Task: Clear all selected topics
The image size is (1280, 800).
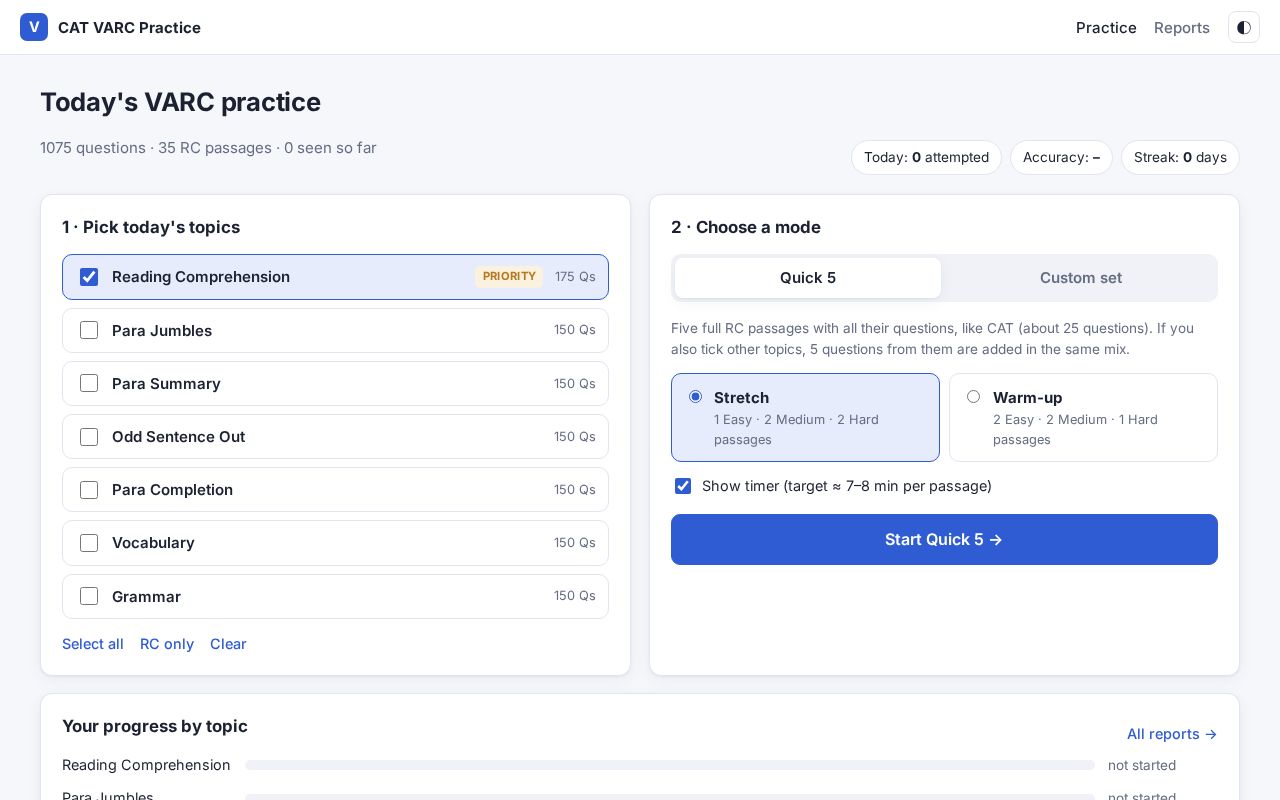Action: pyautogui.click(x=228, y=644)
